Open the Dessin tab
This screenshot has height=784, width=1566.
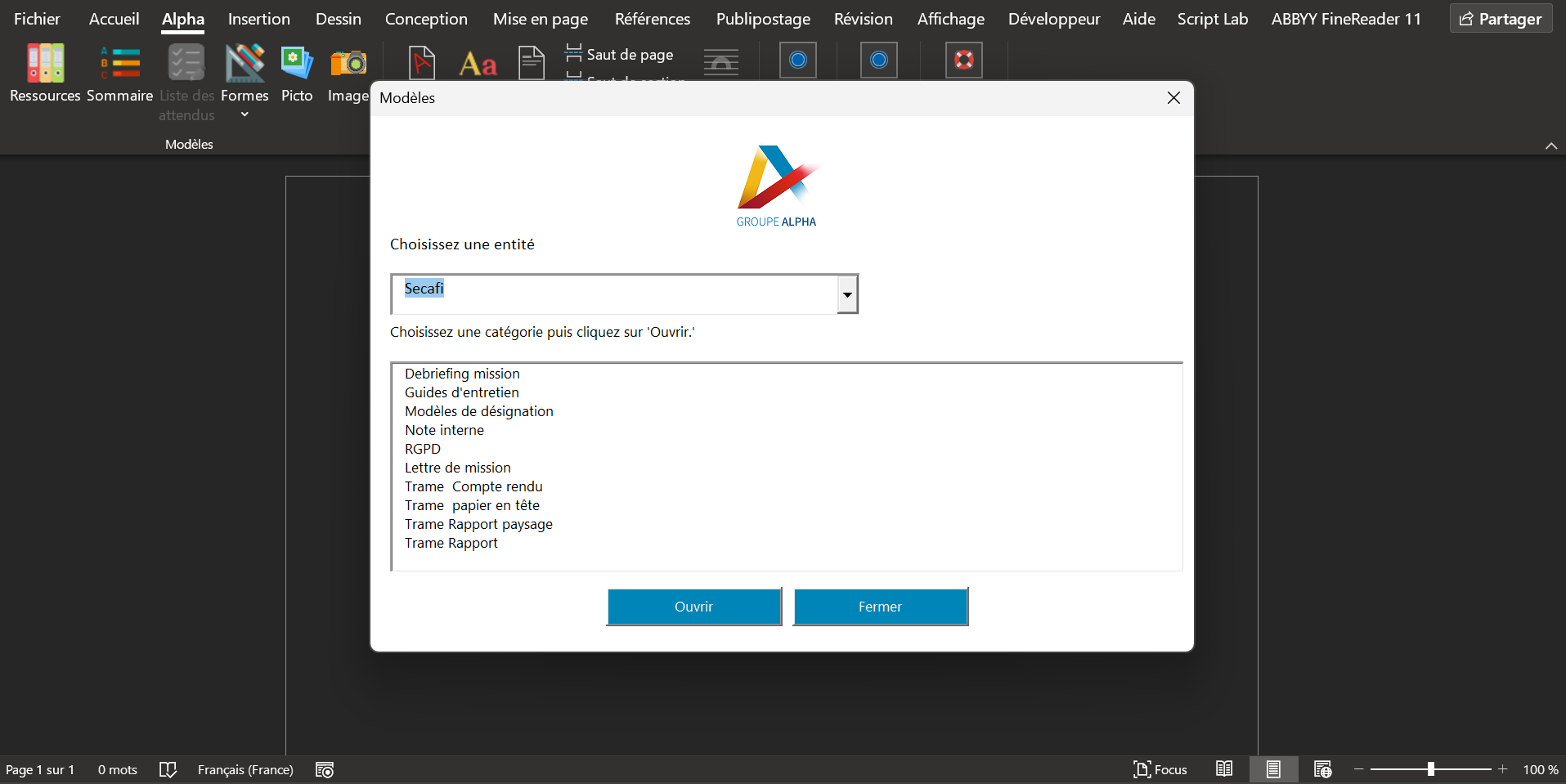(x=339, y=19)
